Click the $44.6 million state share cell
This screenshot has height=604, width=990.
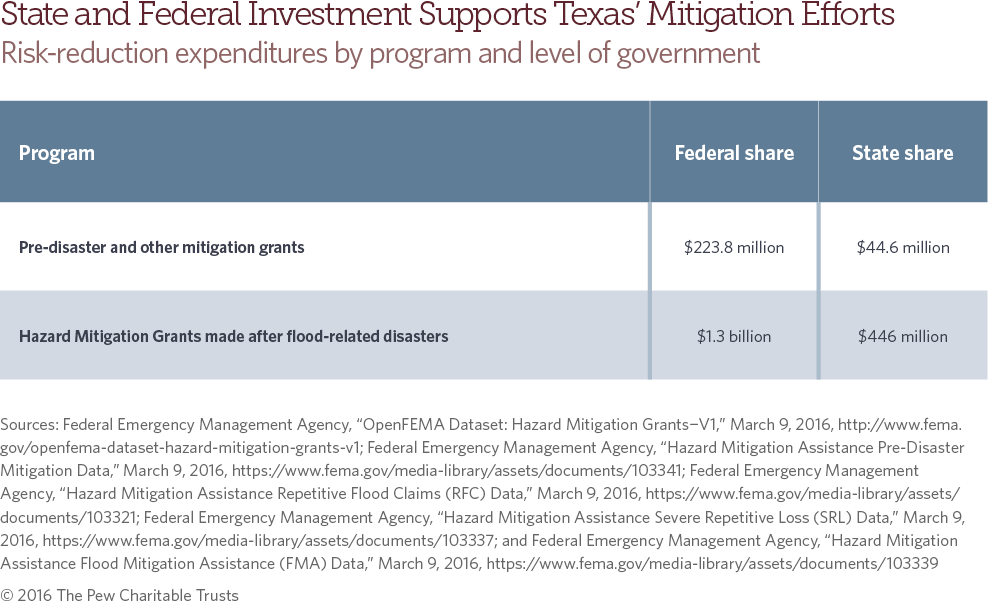(x=902, y=247)
